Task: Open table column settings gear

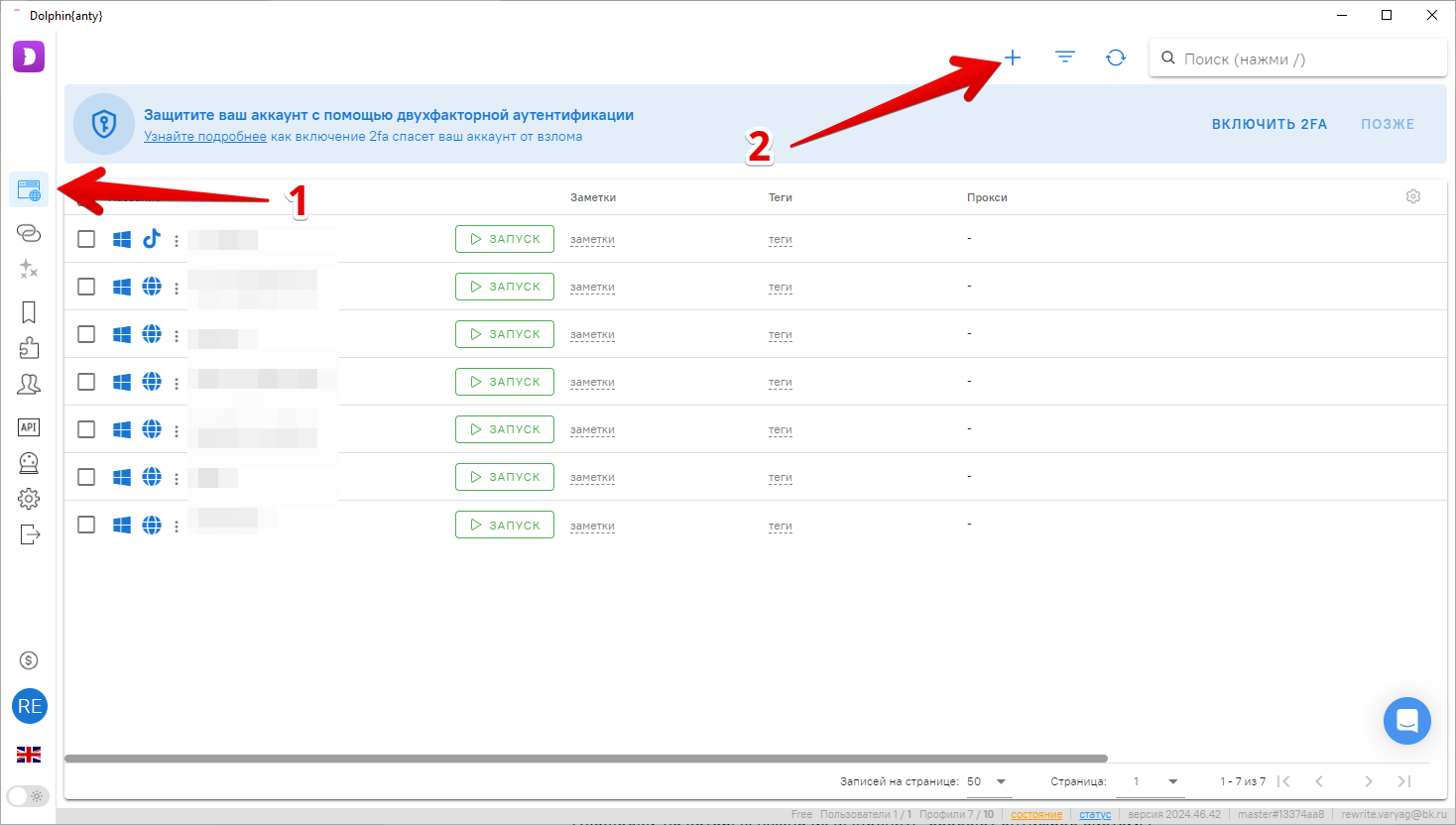Action: click(1413, 196)
